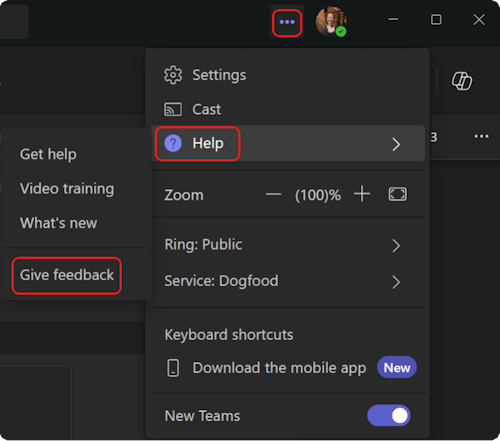Open the Settings and more ellipsis menu
Screen dimensions: 500x441
coord(287,22)
